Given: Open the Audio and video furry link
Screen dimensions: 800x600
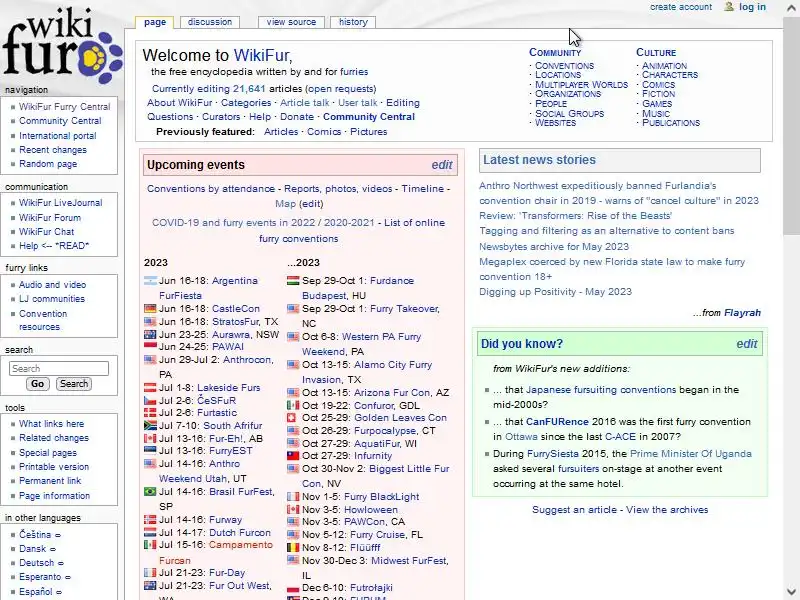Looking at the screenshot, I should pos(53,285).
